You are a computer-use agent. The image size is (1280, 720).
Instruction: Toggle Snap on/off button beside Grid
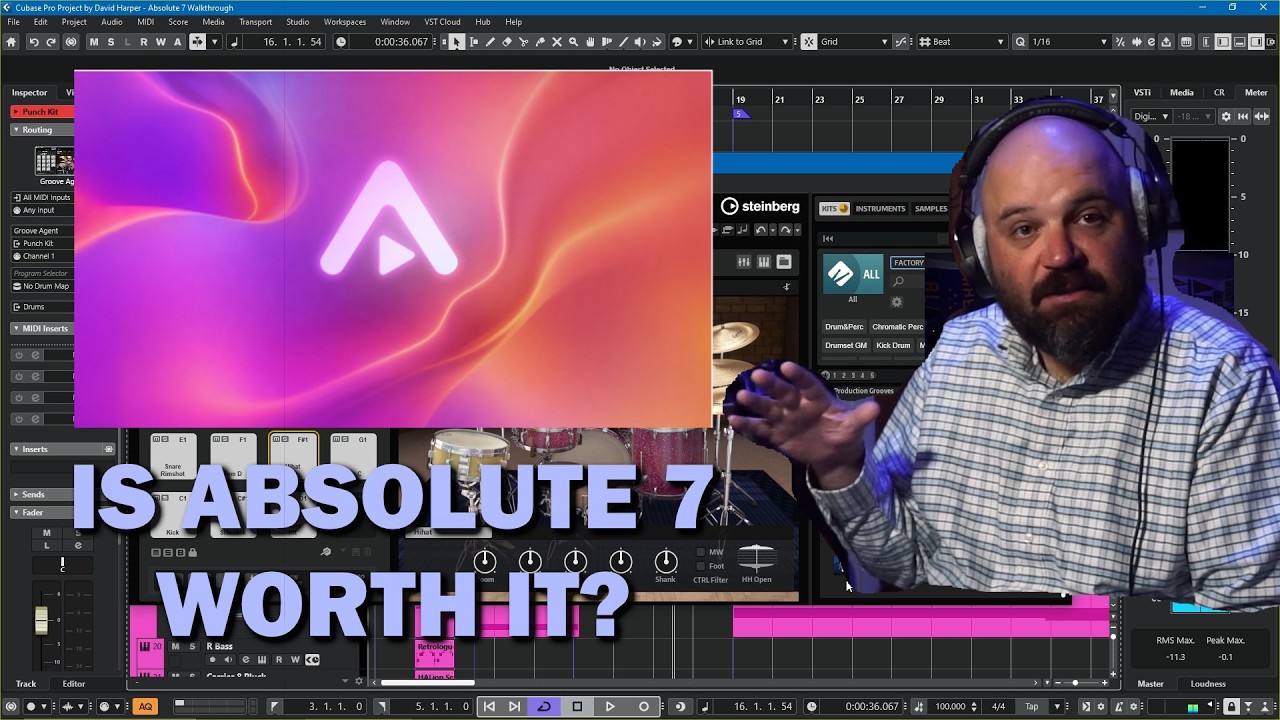(809, 42)
